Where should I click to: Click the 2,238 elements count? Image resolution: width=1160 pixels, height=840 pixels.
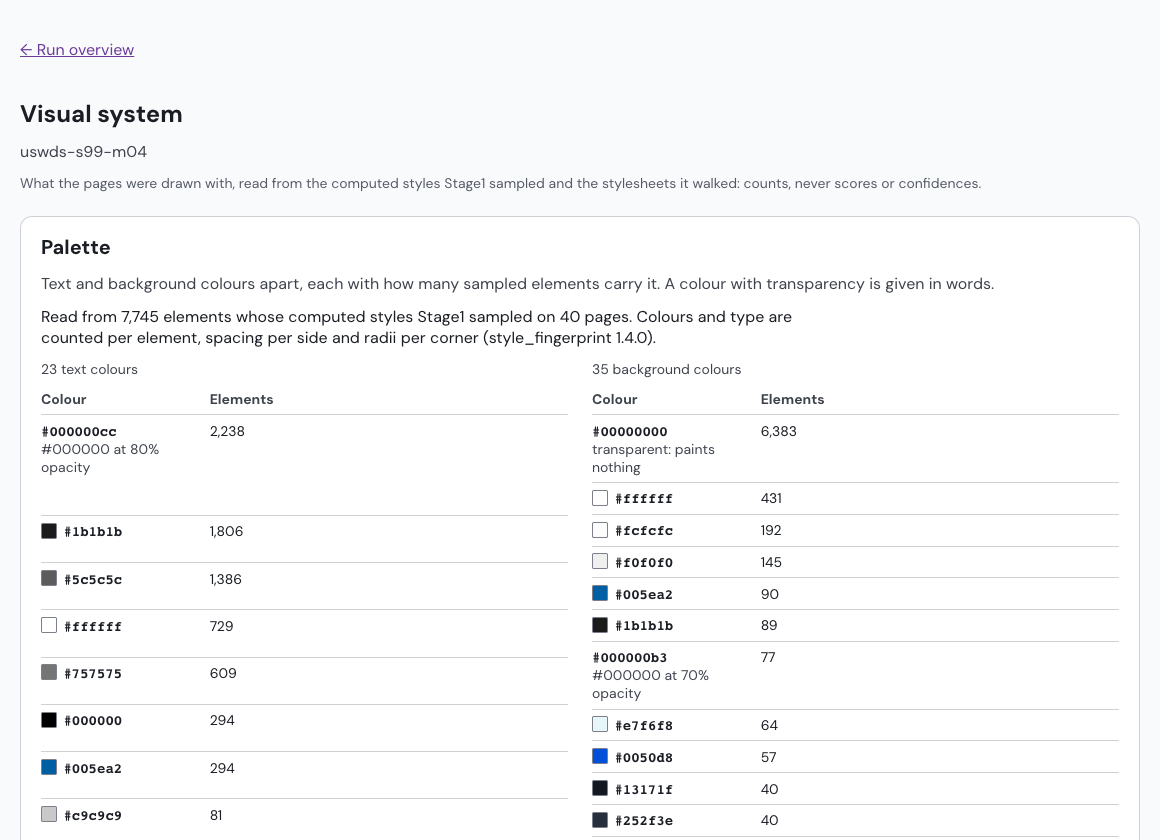click(x=227, y=431)
